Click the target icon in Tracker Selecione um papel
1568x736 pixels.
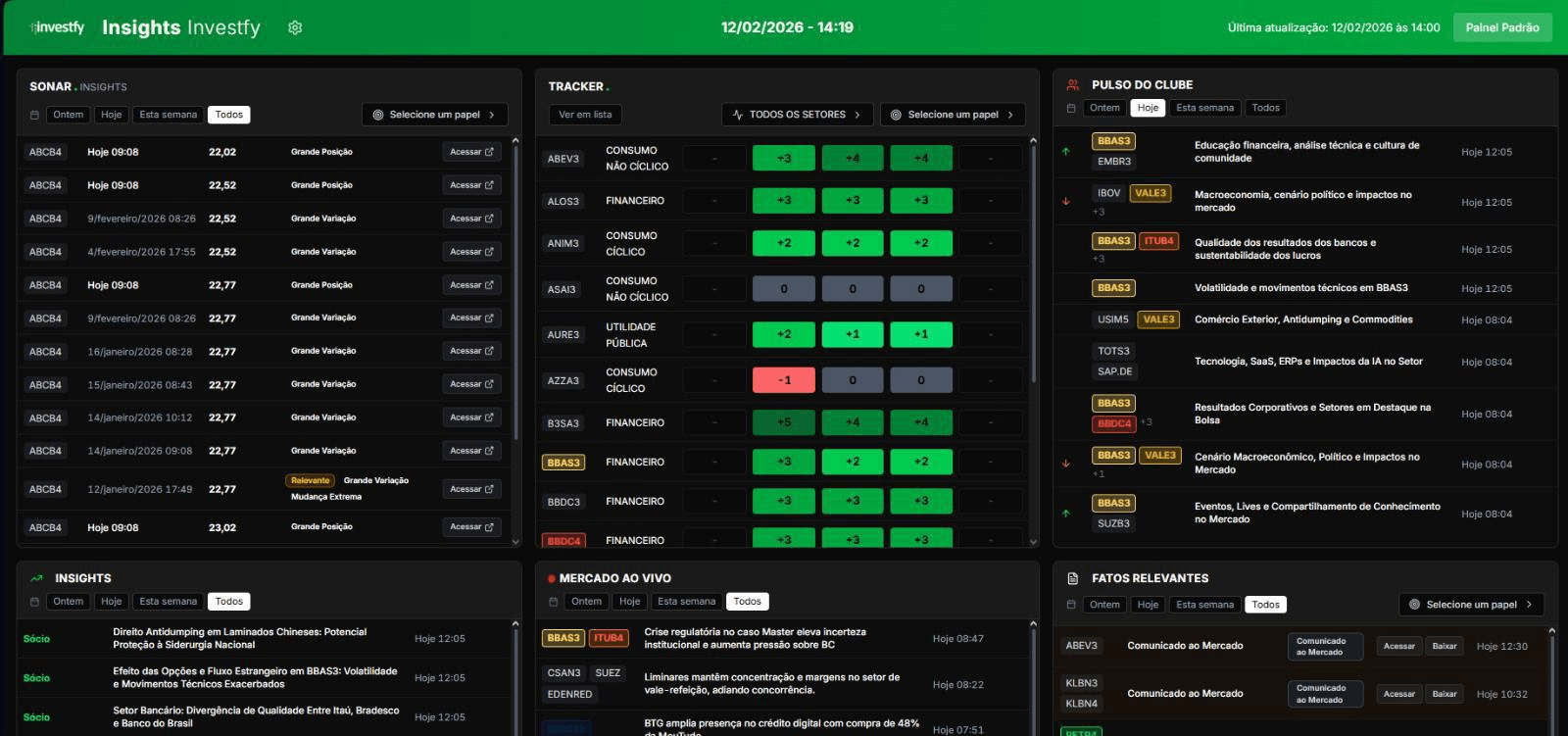[896, 115]
